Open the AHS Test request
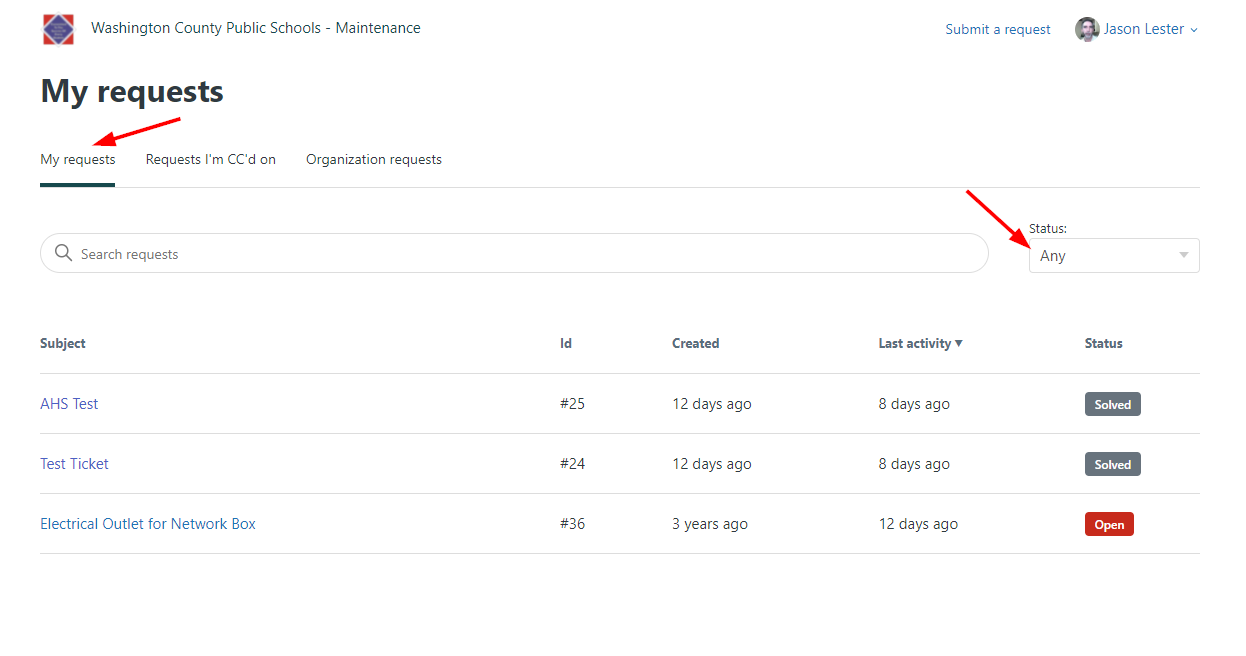This screenshot has width=1246, height=656. click(69, 404)
